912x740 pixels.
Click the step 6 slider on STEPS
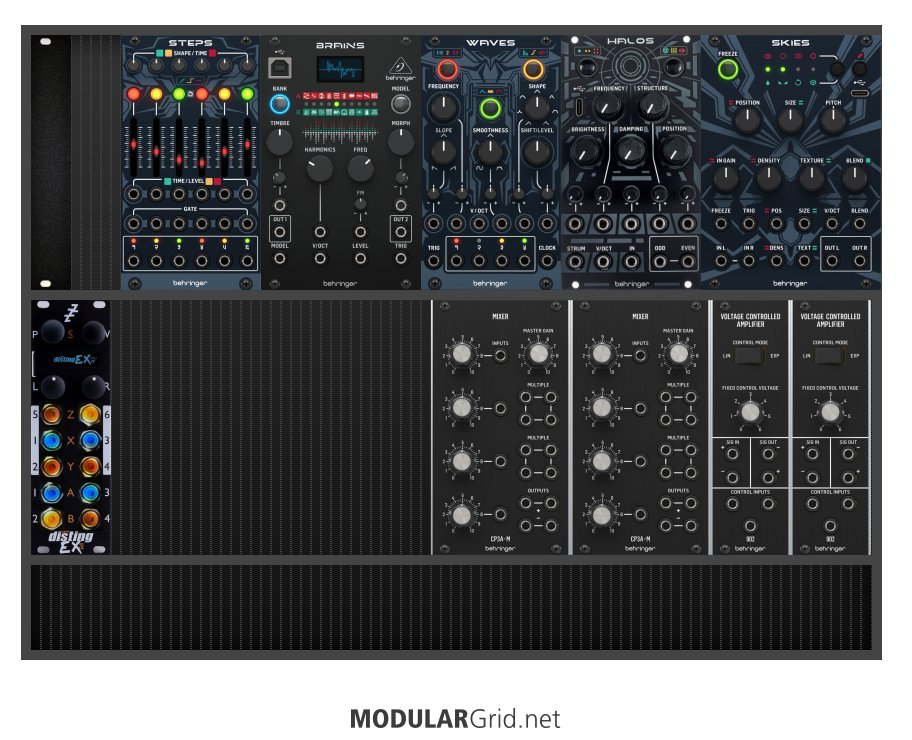click(247, 147)
